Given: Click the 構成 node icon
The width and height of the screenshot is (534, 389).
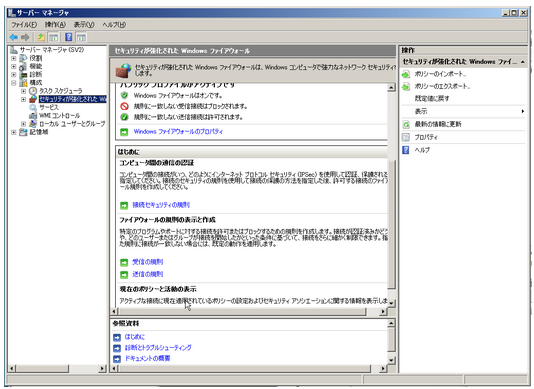Looking at the screenshot, I should (x=23, y=82).
